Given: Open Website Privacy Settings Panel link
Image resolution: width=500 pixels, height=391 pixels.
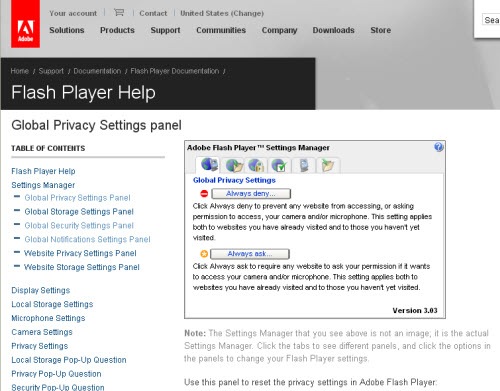Looking at the screenshot, I should pos(80,253).
